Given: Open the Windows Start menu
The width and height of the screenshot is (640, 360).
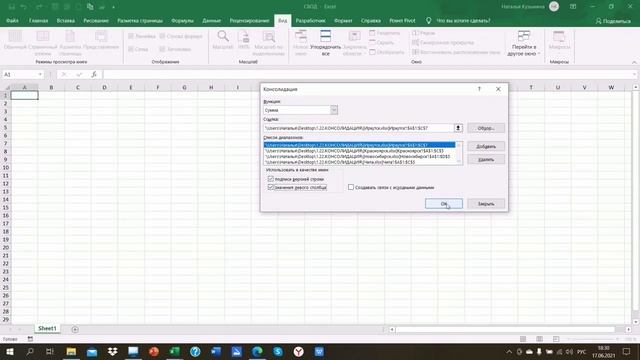Looking at the screenshot, I should click(x=9, y=351).
